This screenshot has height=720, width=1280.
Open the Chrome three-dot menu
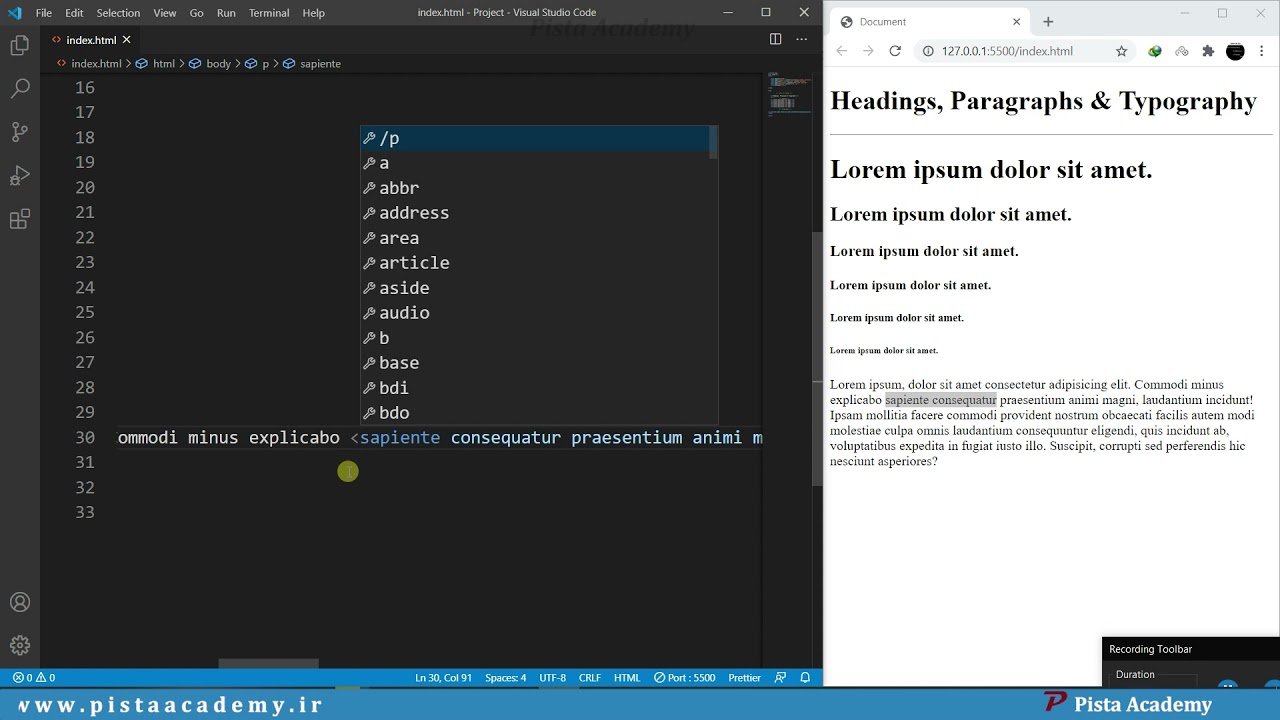(x=1262, y=51)
